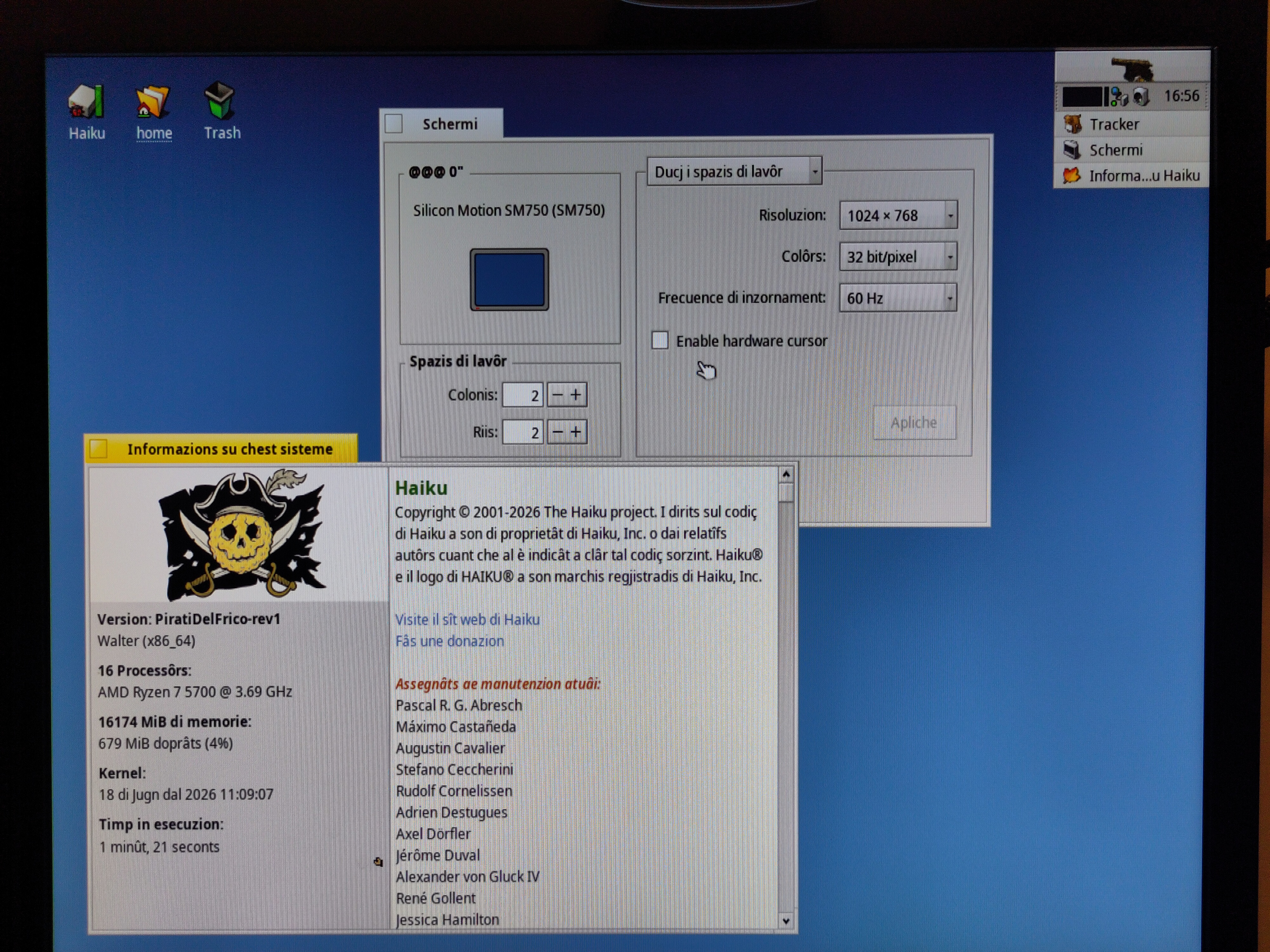Click the Silicon Motion SM750 (SM750) label
The image size is (1270, 952).
(x=509, y=211)
